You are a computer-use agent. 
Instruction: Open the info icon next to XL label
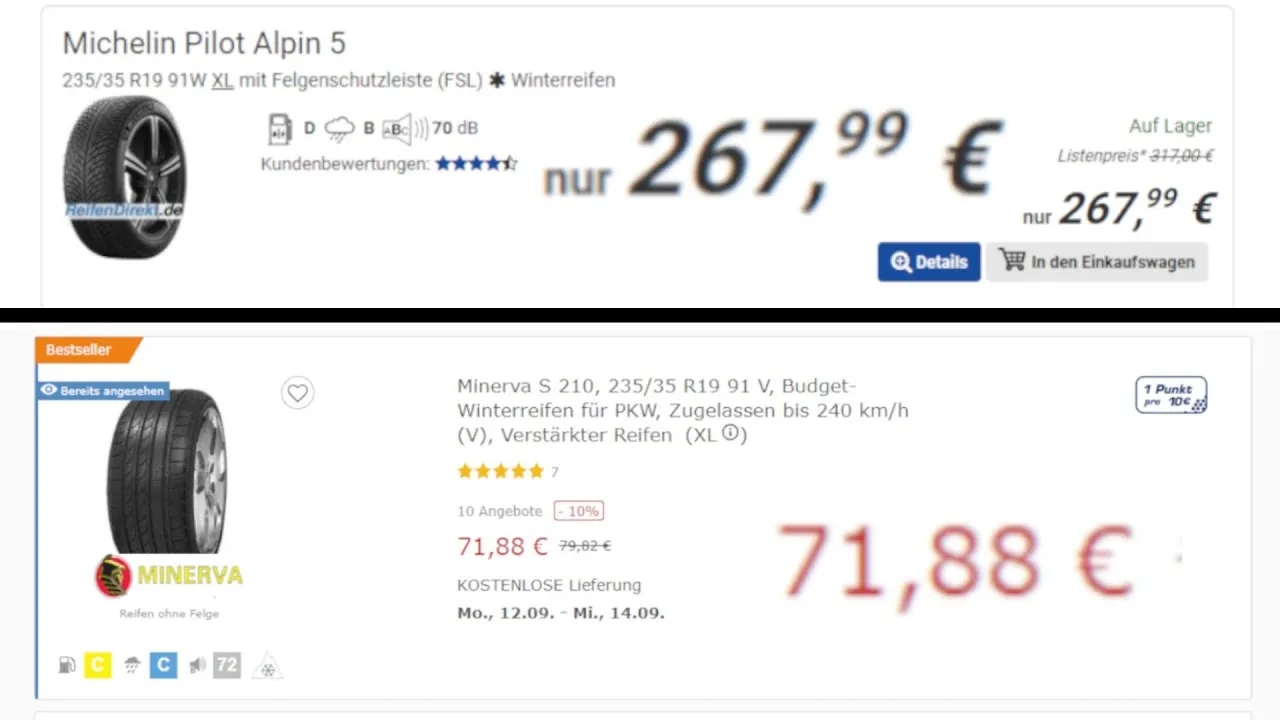[733, 434]
